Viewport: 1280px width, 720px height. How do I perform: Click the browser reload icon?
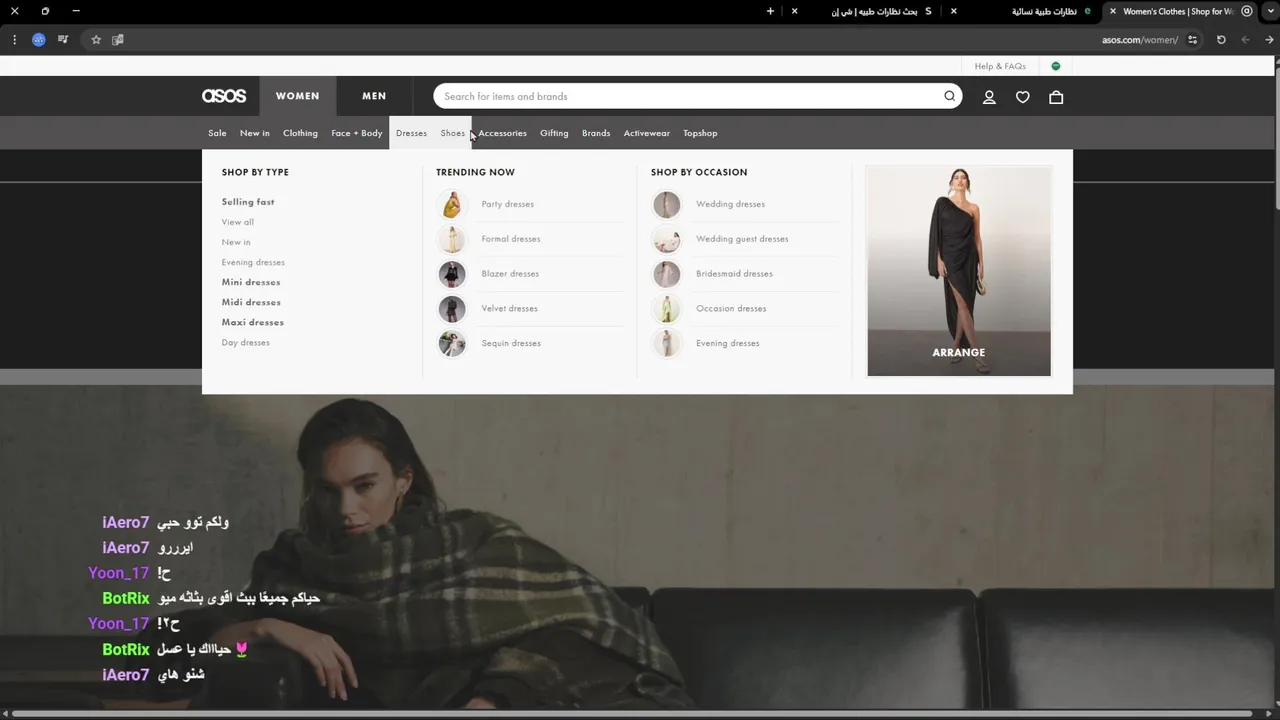[1221, 40]
